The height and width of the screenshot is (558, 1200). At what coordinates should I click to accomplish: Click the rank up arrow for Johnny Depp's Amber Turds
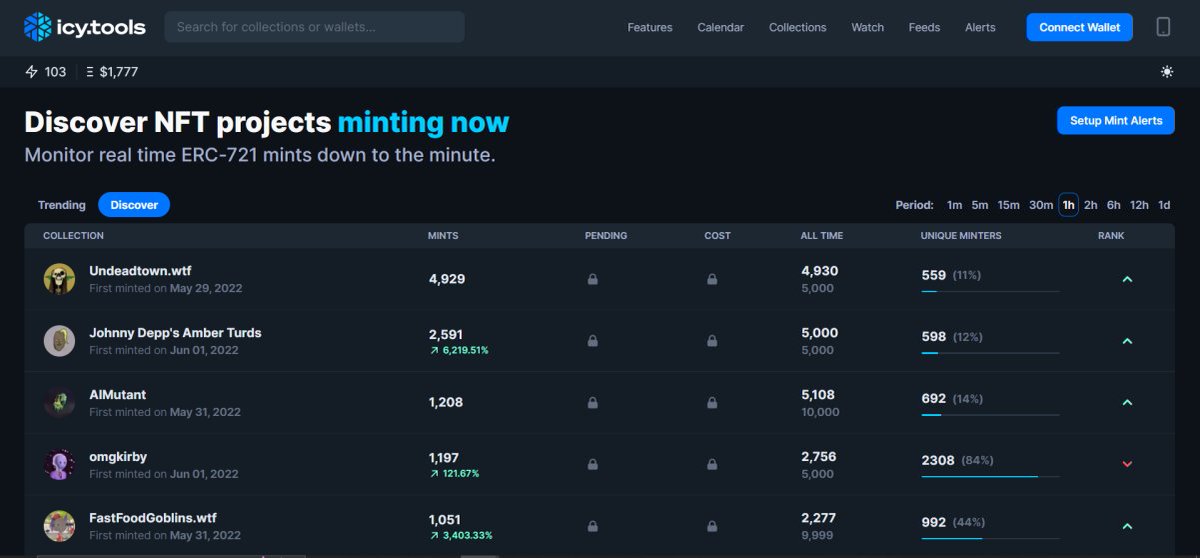pyautogui.click(x=1127, y=341)
